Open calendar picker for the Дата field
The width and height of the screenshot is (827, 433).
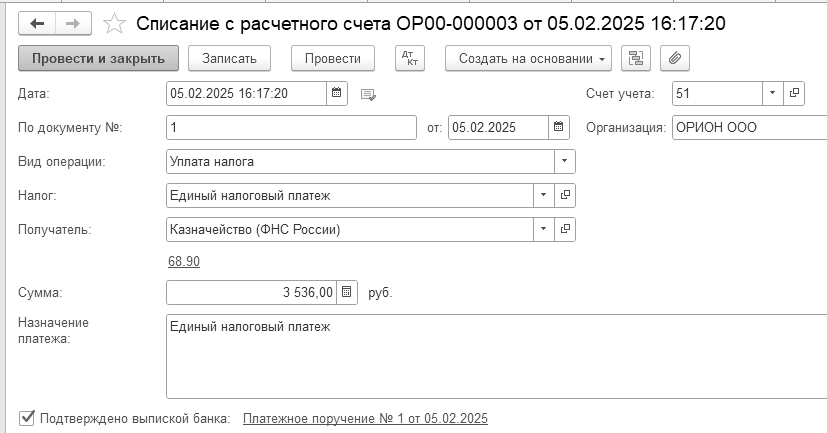coord(336,93)
